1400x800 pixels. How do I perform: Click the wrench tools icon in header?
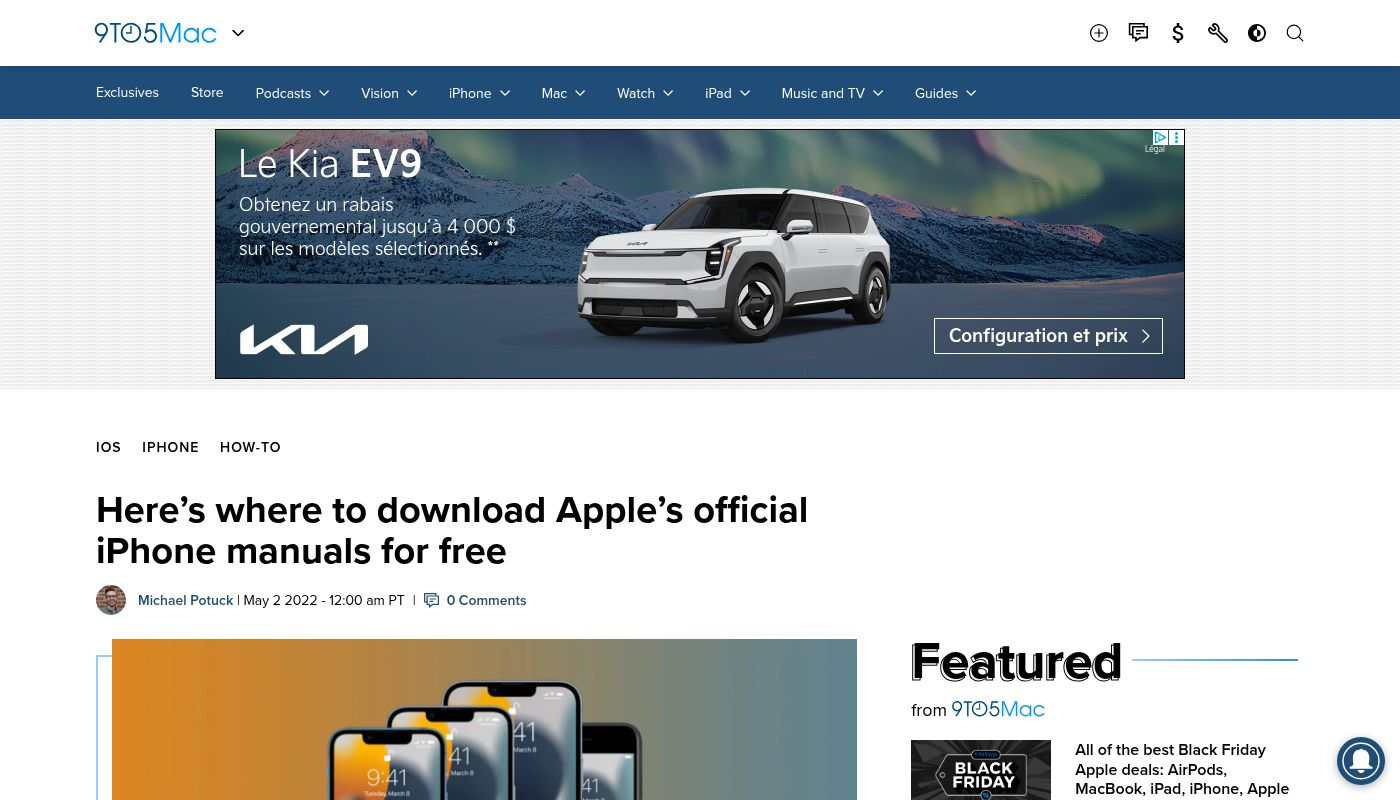[1218, 33]
